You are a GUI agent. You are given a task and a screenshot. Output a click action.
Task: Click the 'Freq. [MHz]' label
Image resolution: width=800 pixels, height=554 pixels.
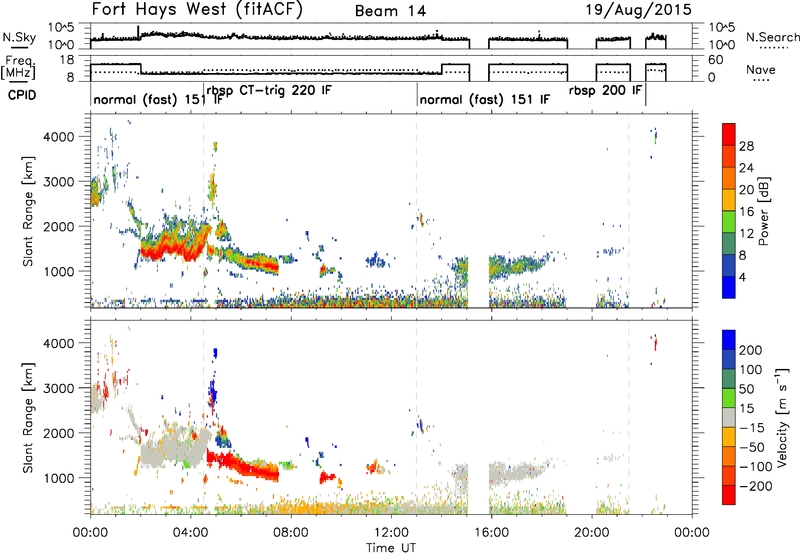click(x=19, y=68)
